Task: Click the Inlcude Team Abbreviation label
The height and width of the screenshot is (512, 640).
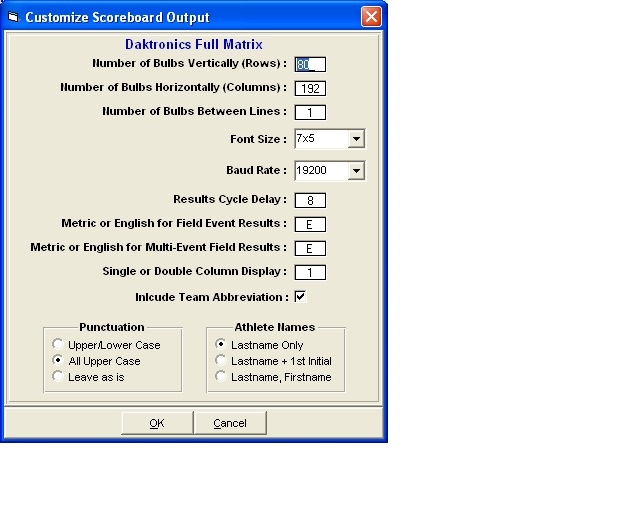Action: pos(212,297)
